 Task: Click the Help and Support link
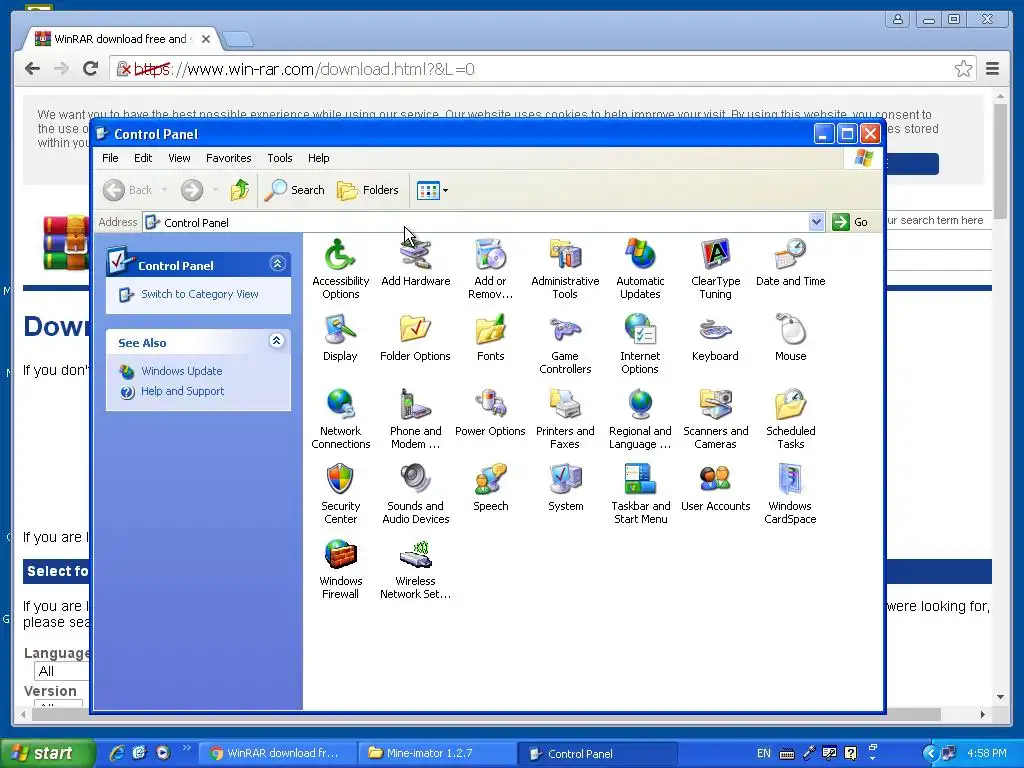182,391
